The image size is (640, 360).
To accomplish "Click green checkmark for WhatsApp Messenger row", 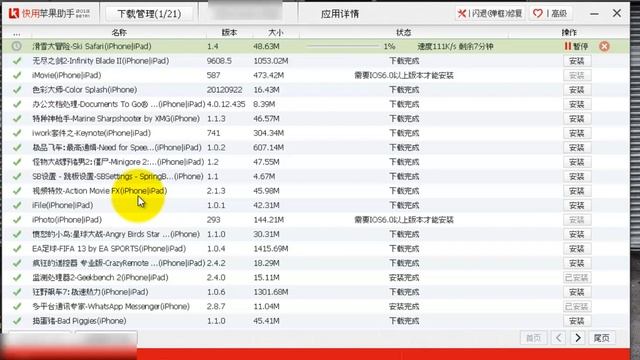I will (17, 307).
